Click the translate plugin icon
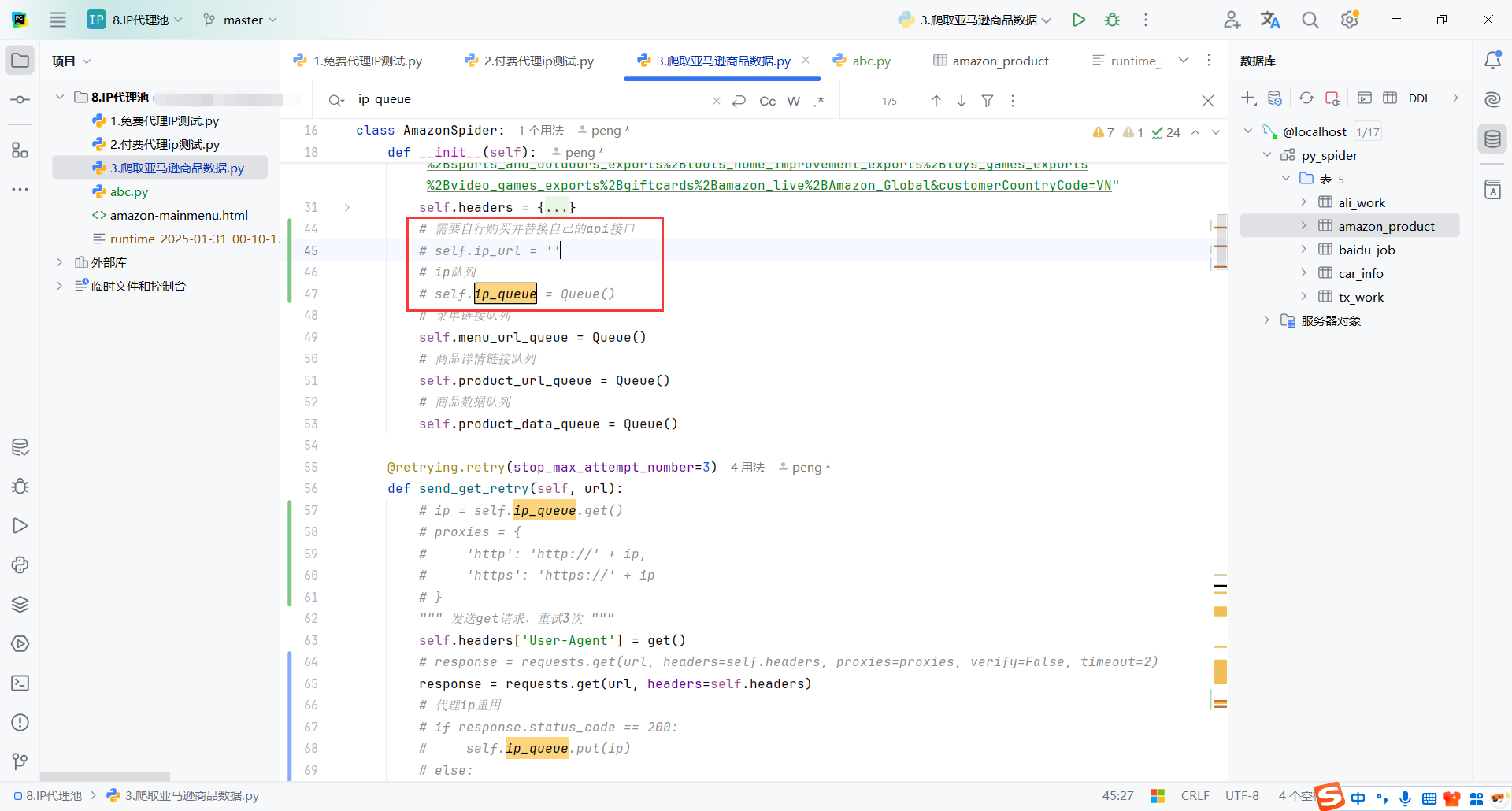Viewport: 1512px width, 811px height. 1270,20
